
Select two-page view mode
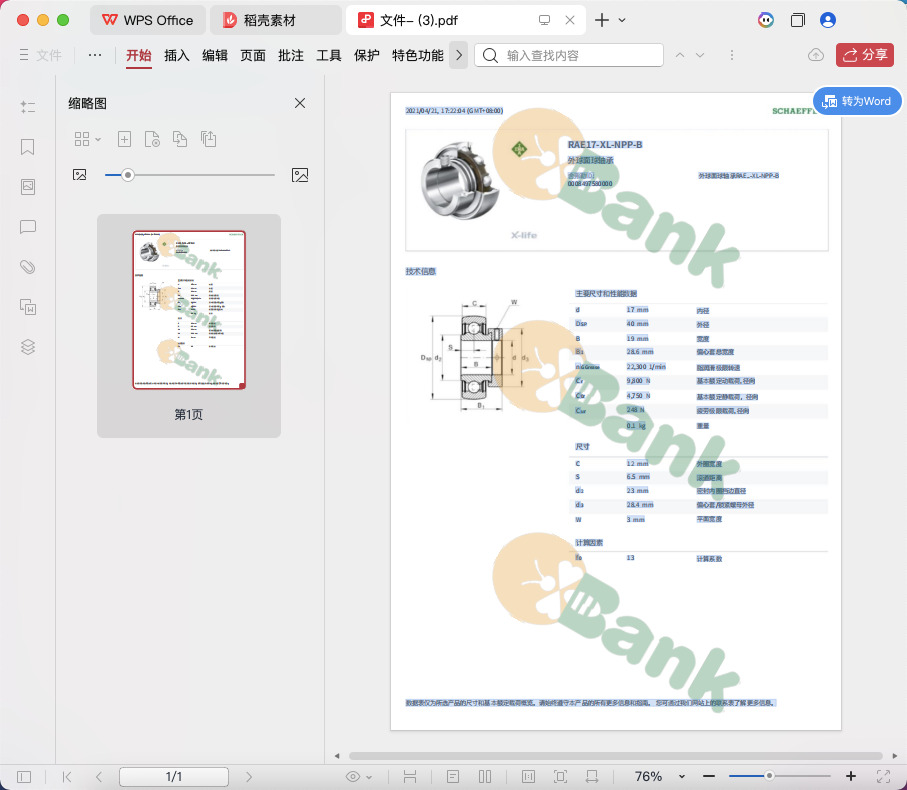[485, 777]
